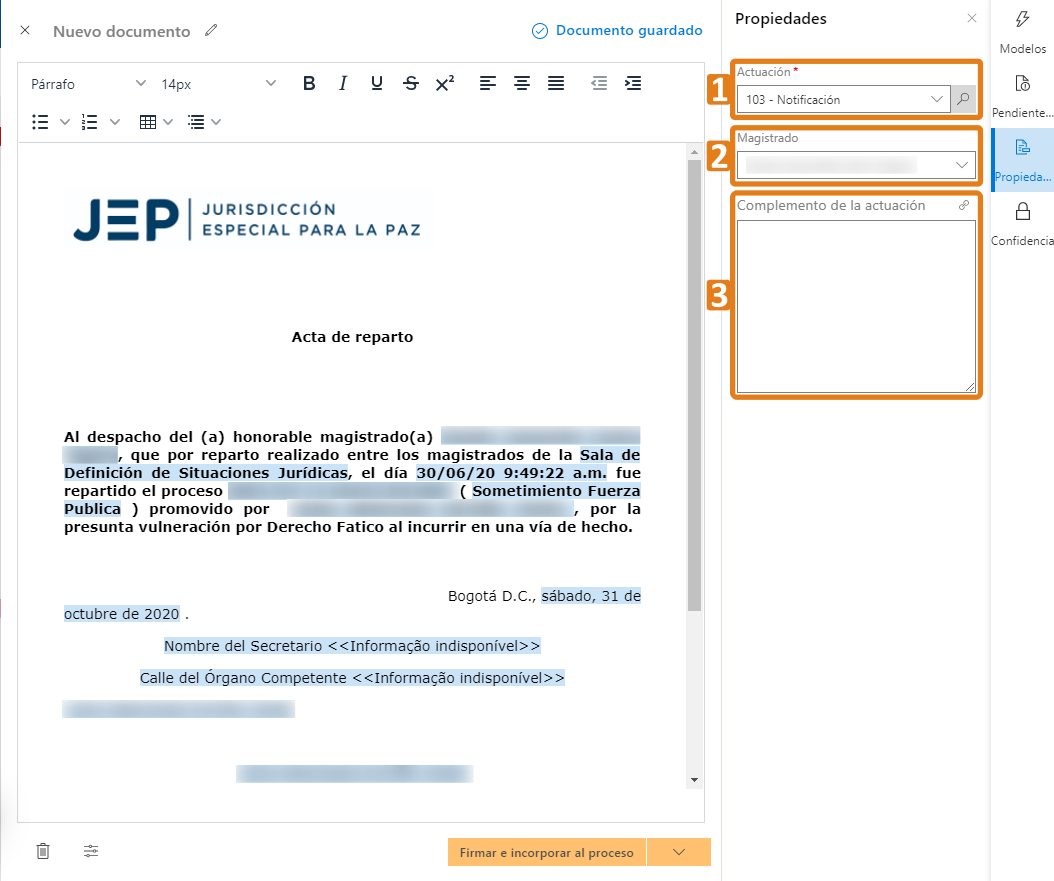Apply italic formatting to text
The height and width of the screenshot is (881, 1054).
pyautogui.click(x=343, y=84)
